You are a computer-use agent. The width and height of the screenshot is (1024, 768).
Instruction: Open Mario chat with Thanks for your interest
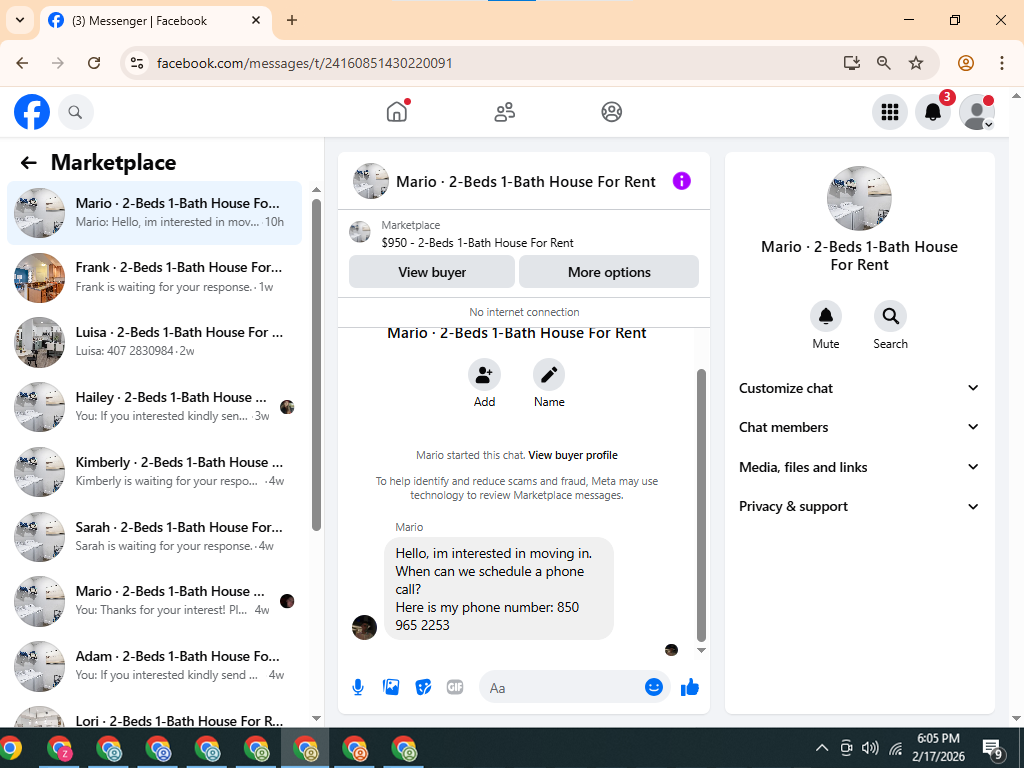pos(155,601)
